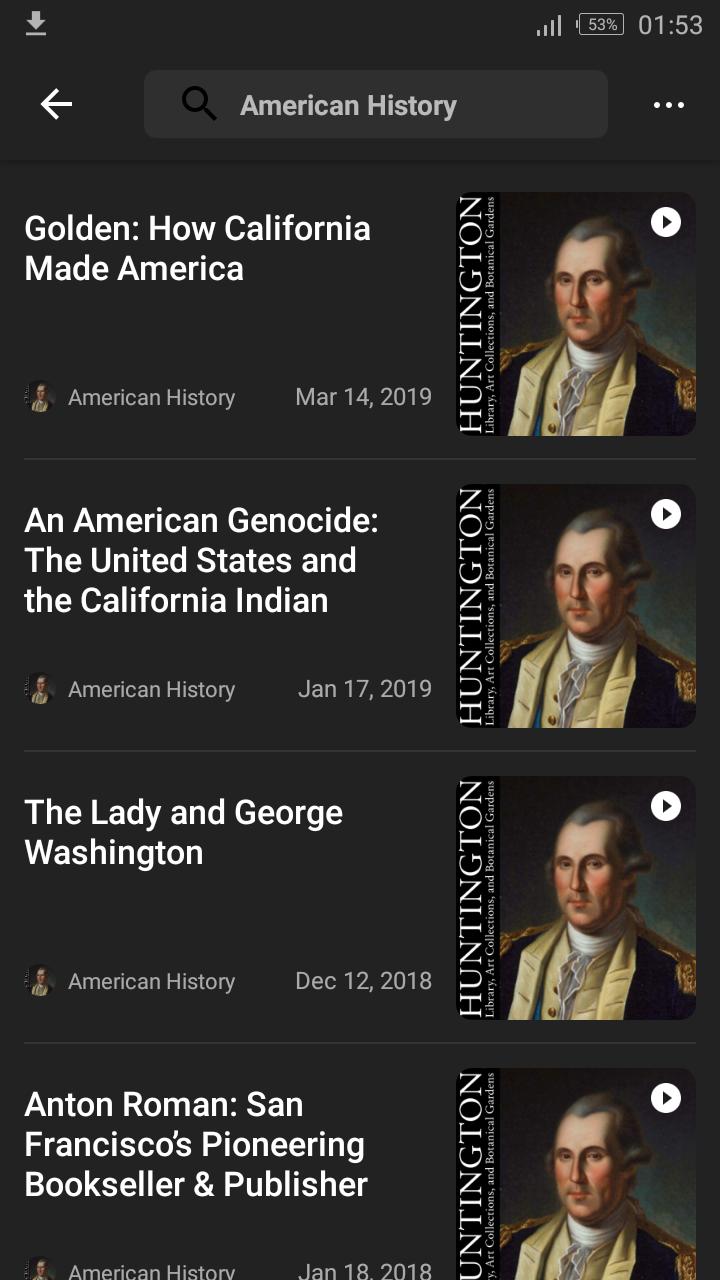Tap American History label dated Jan 17, 2019

click(151, 689)
